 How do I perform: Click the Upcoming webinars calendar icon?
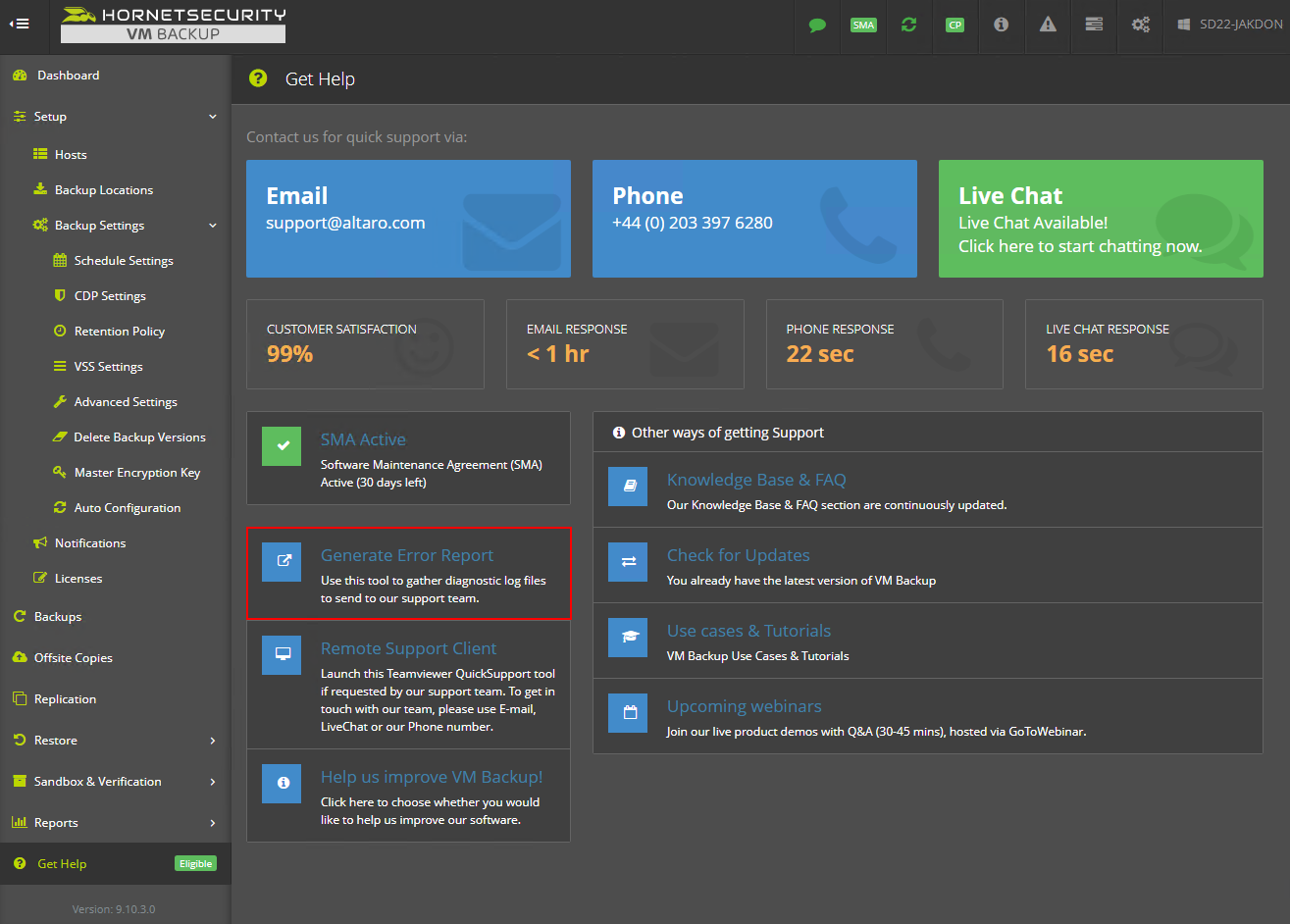coord(628,713)
